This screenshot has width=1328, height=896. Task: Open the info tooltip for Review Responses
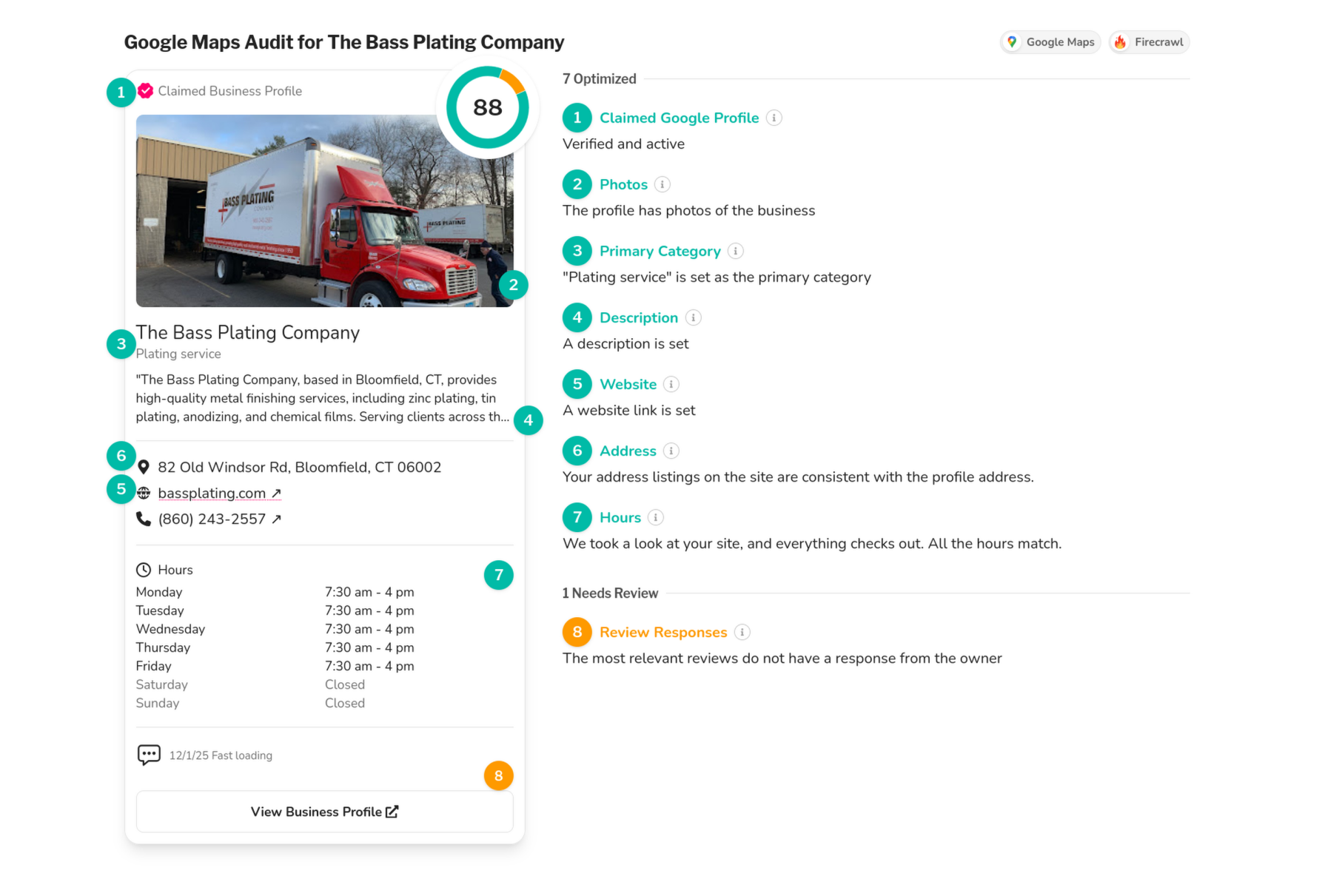[x=742, y=632]
